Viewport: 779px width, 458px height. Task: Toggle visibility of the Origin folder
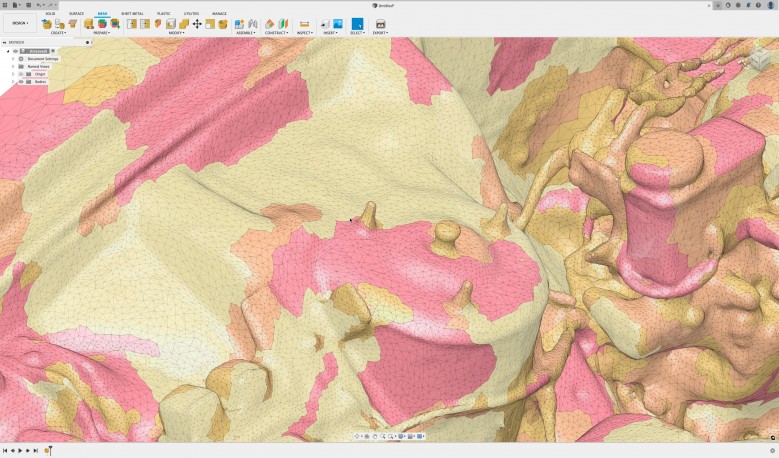[x=21, y=73]
